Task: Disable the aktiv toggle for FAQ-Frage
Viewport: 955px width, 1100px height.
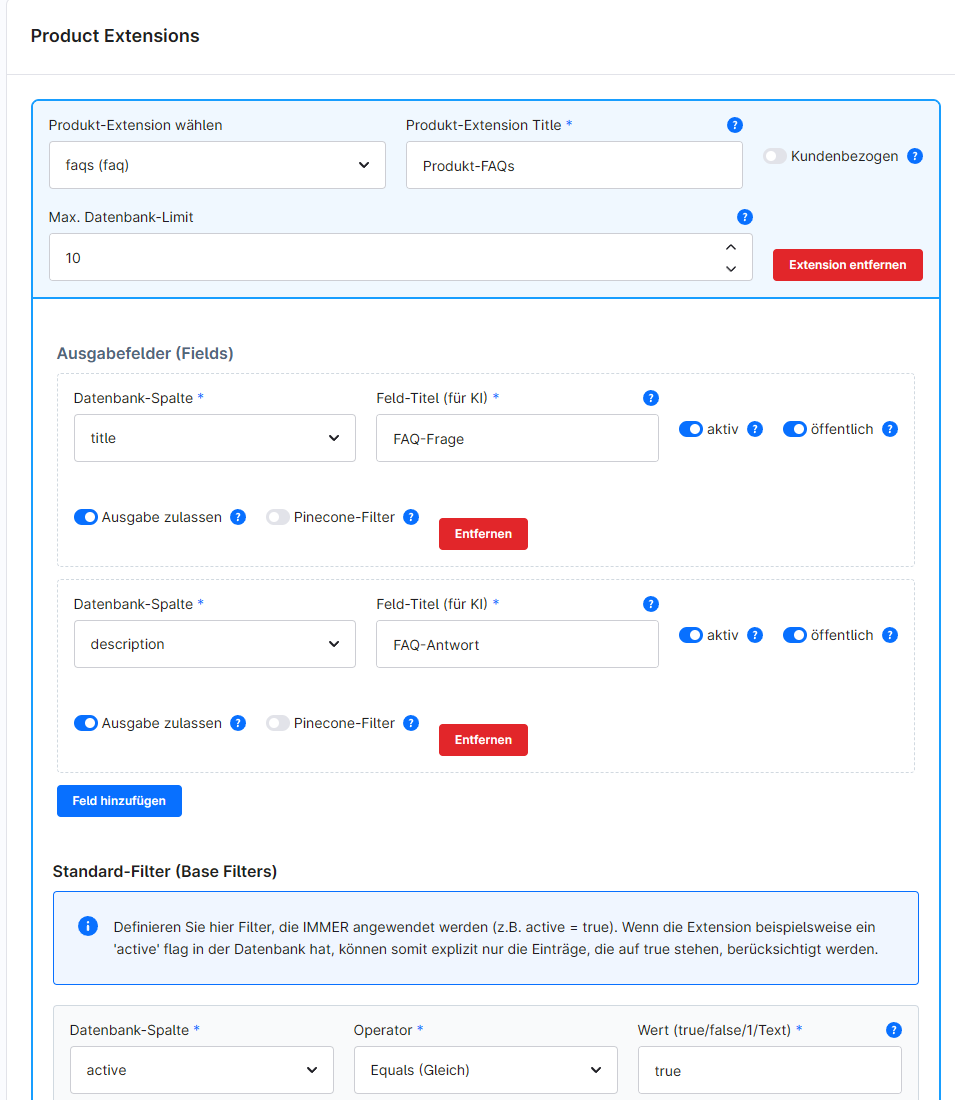Action: [x=691, y=428]
